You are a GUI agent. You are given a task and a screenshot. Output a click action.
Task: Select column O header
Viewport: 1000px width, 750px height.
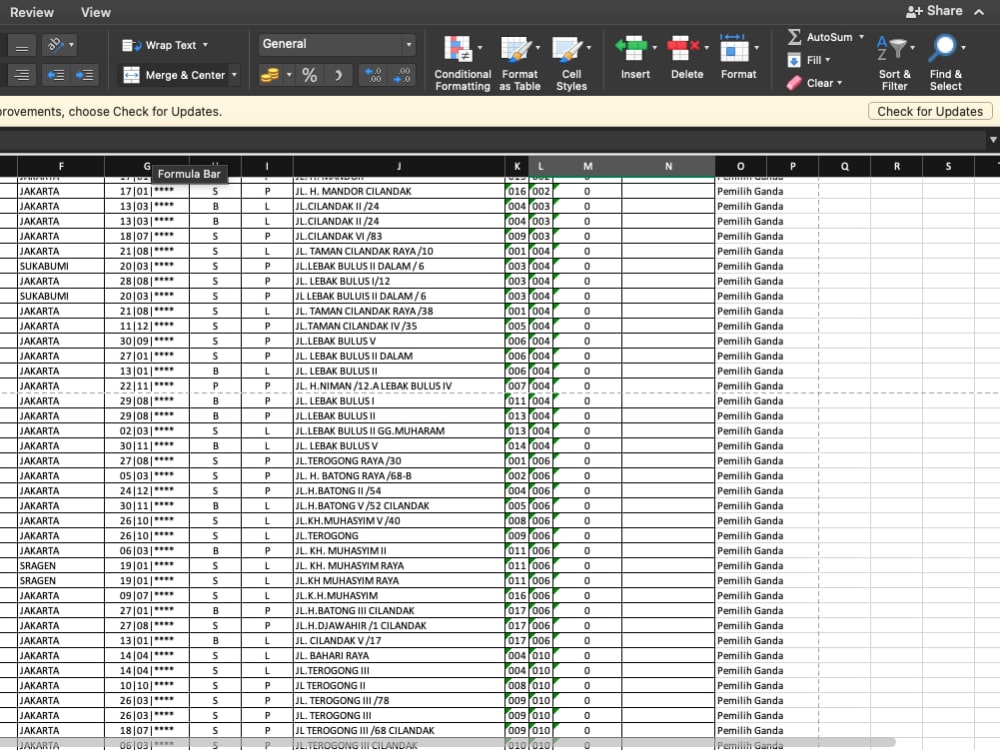click(x=740, y=166)
